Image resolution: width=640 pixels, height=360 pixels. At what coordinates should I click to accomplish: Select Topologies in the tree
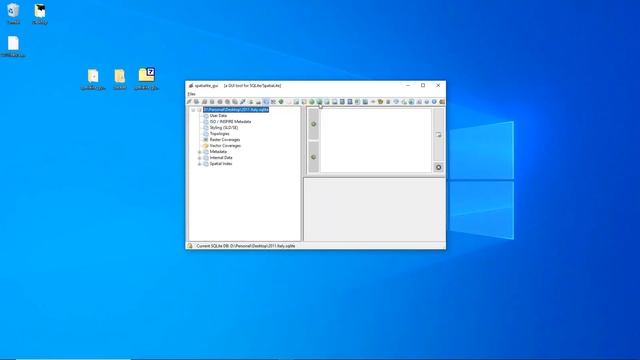(220, 133)
